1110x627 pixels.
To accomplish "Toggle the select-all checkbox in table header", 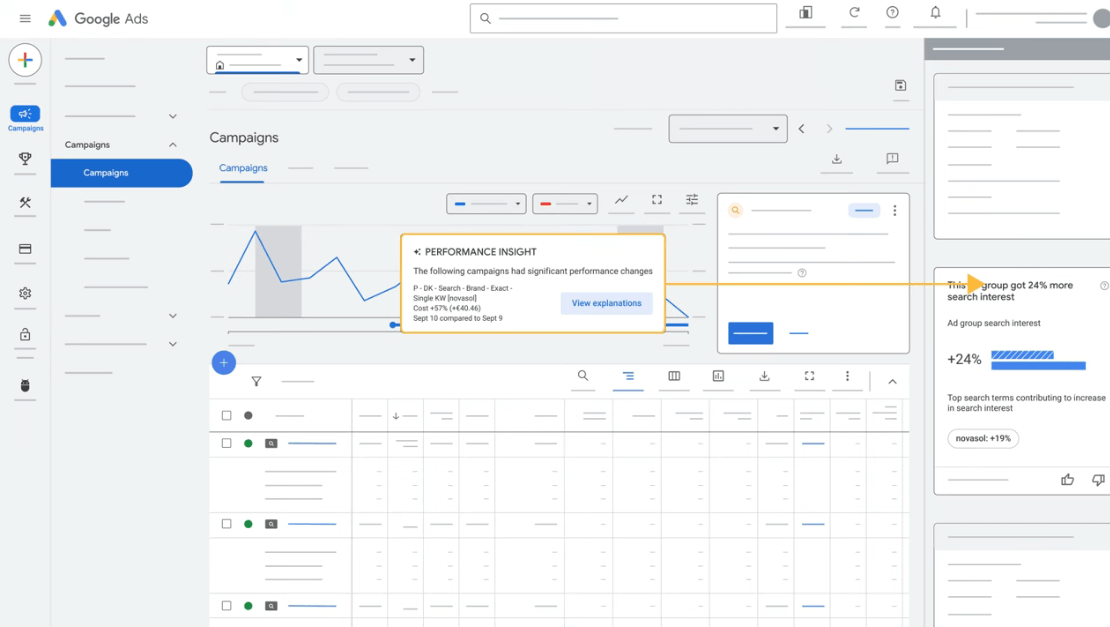I will click(226, 415).
